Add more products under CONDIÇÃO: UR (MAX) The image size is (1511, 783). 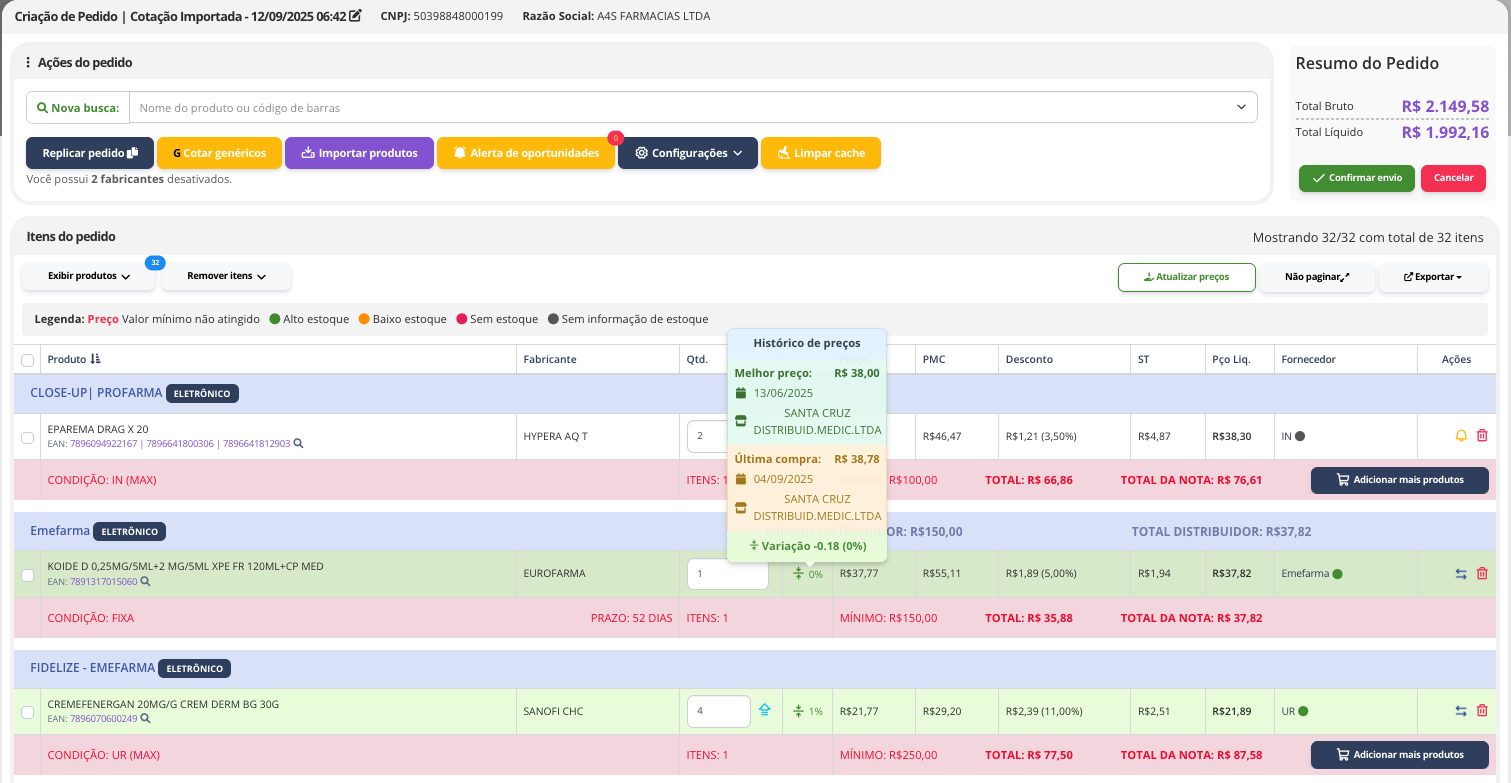coord(1399,755)
